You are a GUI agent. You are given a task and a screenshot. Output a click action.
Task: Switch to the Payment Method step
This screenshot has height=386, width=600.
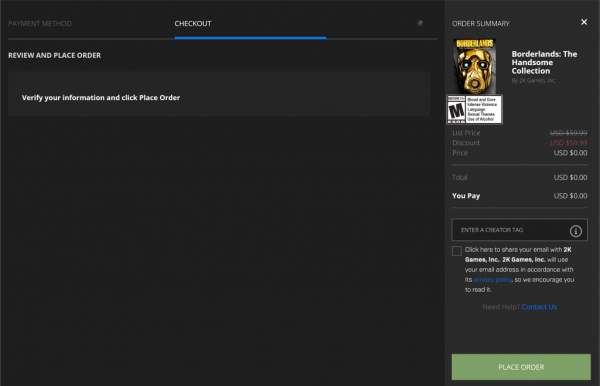[x=40, y=23]
